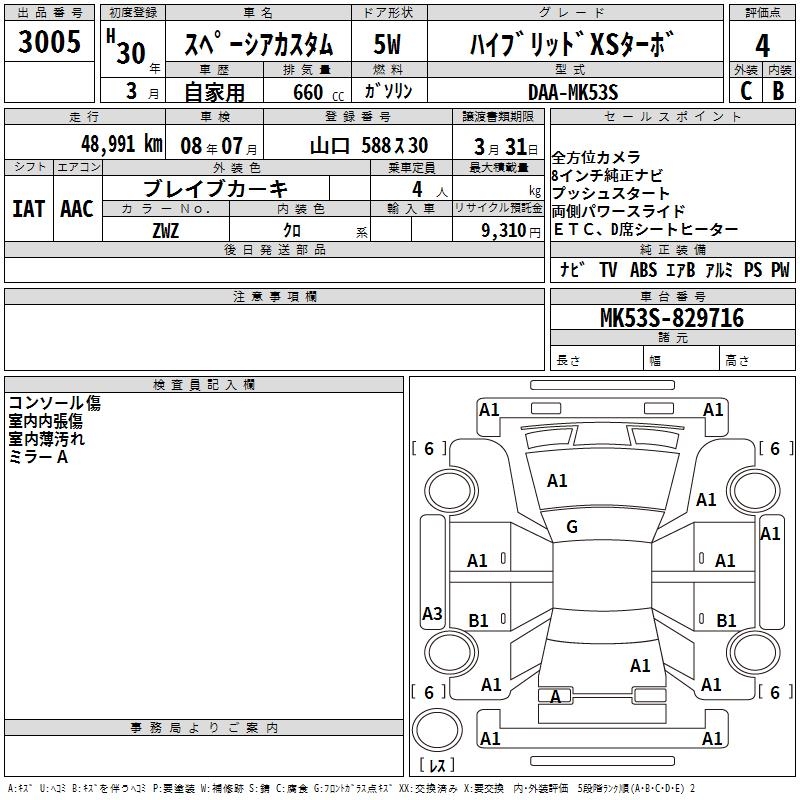
Task: Click the grade ハイブリッドXSターボ
Action: coord(572,44)
